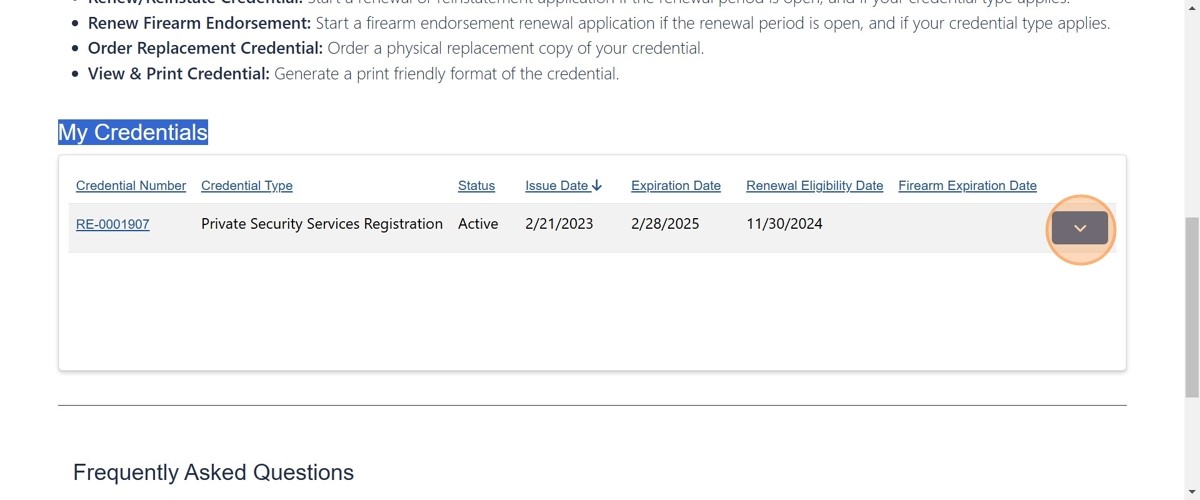Open credential RE-0001907 link
This screenshot has width=1200, height=500.
[x=113, y=224]
